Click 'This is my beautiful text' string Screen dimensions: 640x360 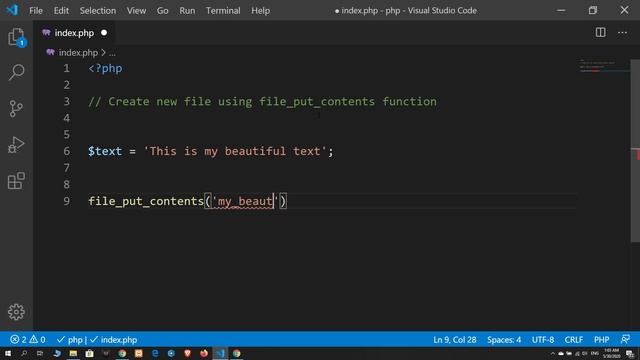[235, 151]
